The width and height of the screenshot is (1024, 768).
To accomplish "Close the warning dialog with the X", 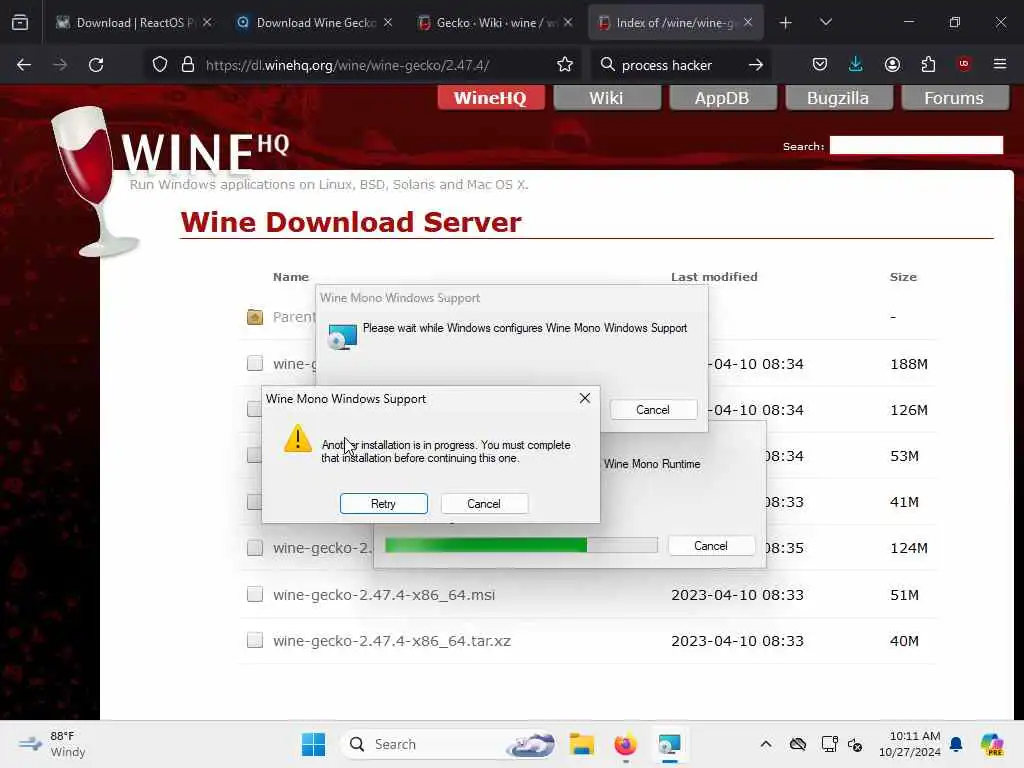I will [585, 398].
